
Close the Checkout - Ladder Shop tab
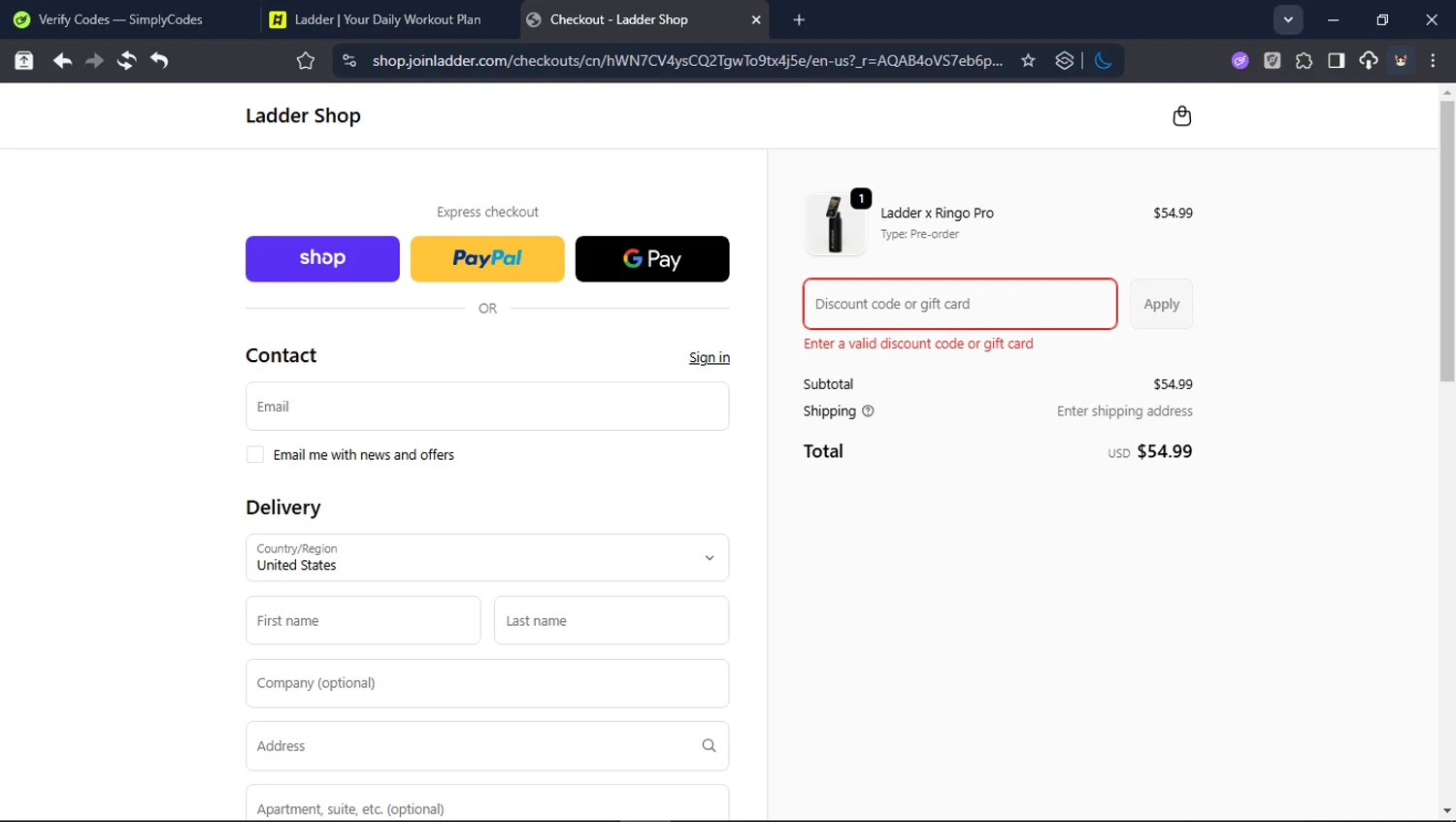click(x=755, y=19)
